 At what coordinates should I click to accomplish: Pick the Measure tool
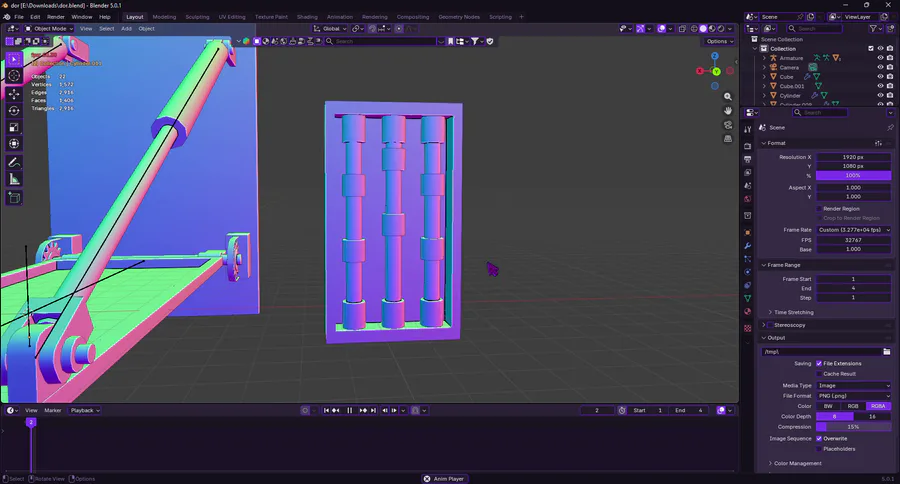pos(14,180)
